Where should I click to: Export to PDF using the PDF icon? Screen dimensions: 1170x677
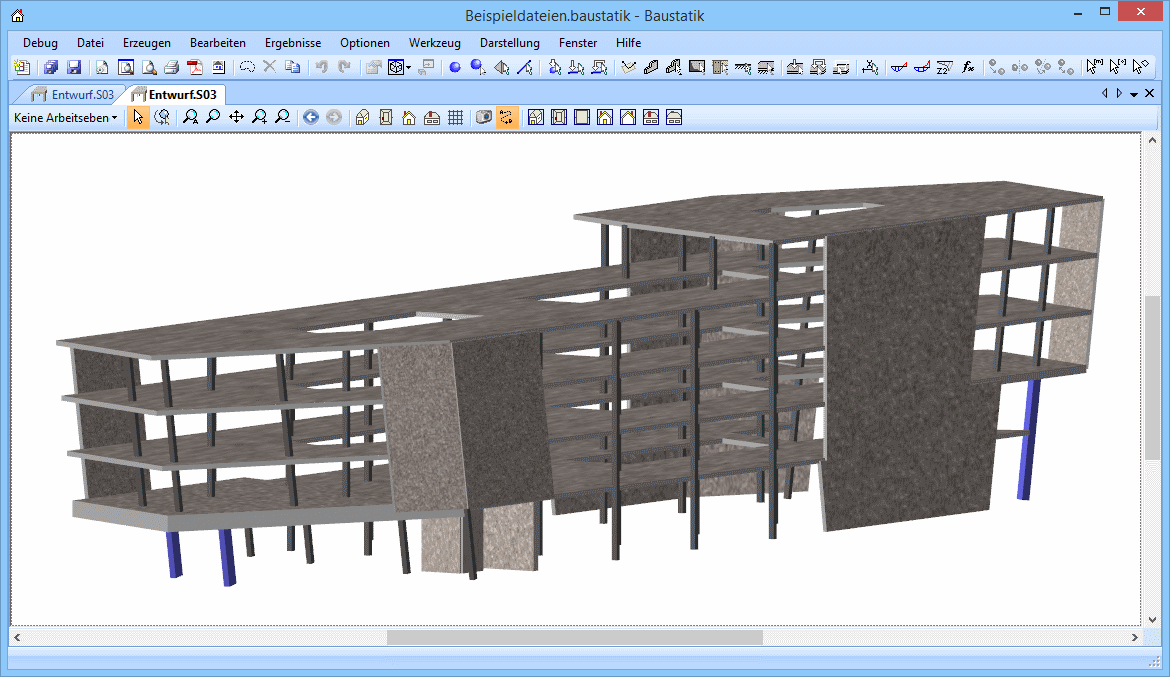tap(195, 68)
